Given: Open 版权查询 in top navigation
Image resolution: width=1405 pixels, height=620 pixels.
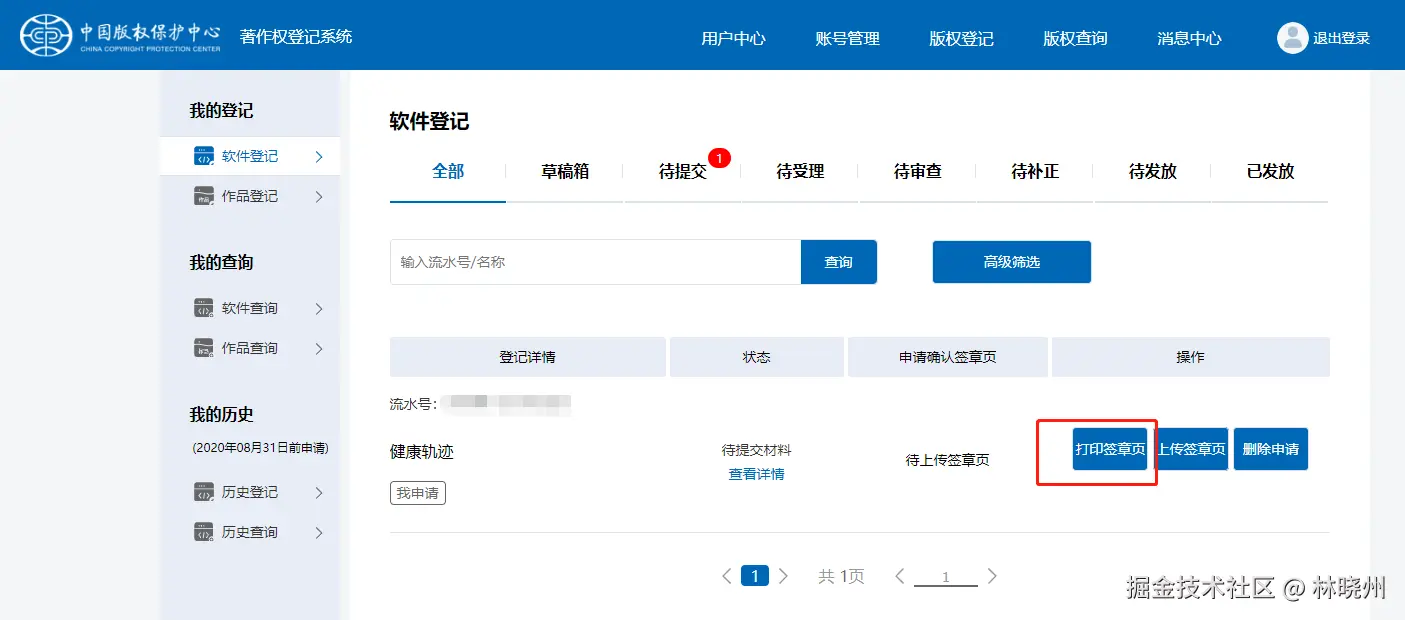Looking at the screenshot, I should click(x=1075, y=39).
